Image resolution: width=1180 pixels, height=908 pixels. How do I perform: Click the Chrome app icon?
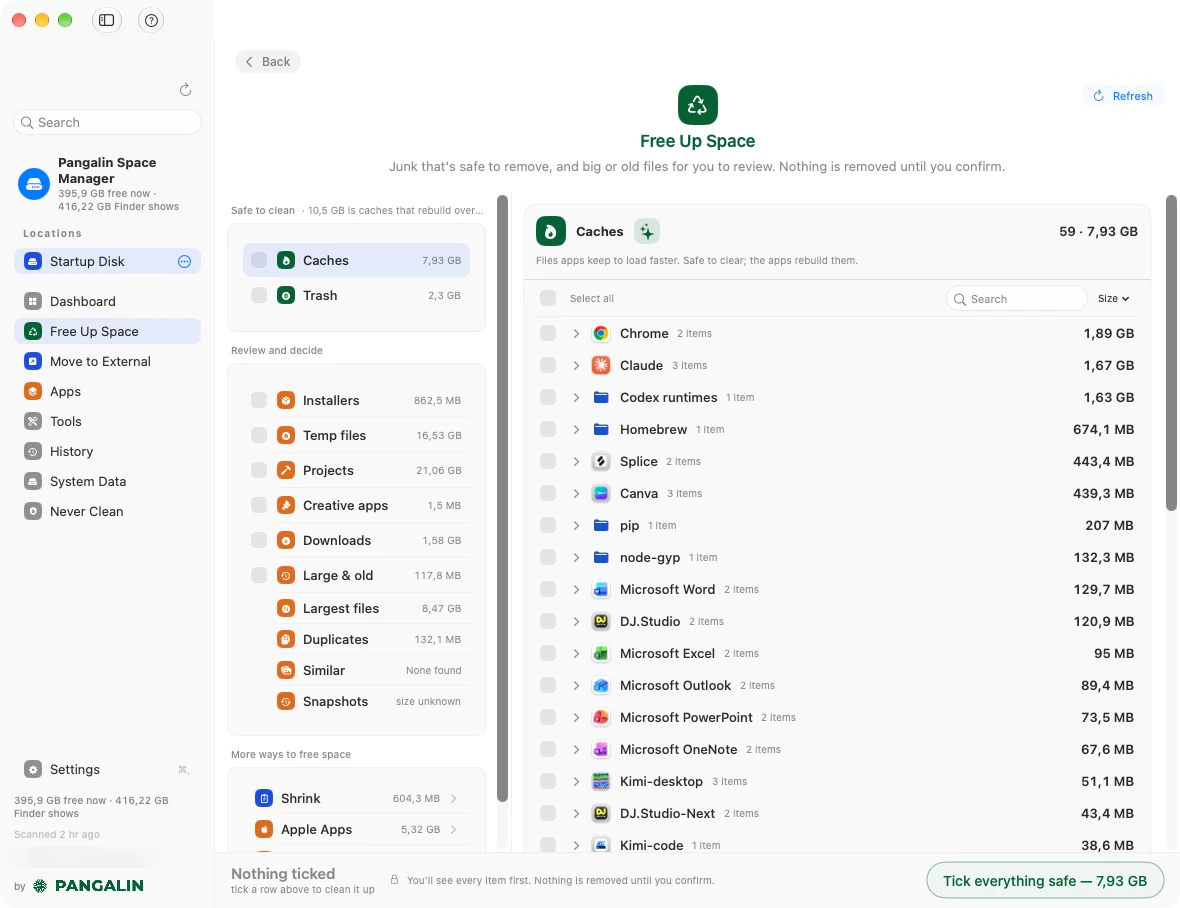[x=601, y=333]
